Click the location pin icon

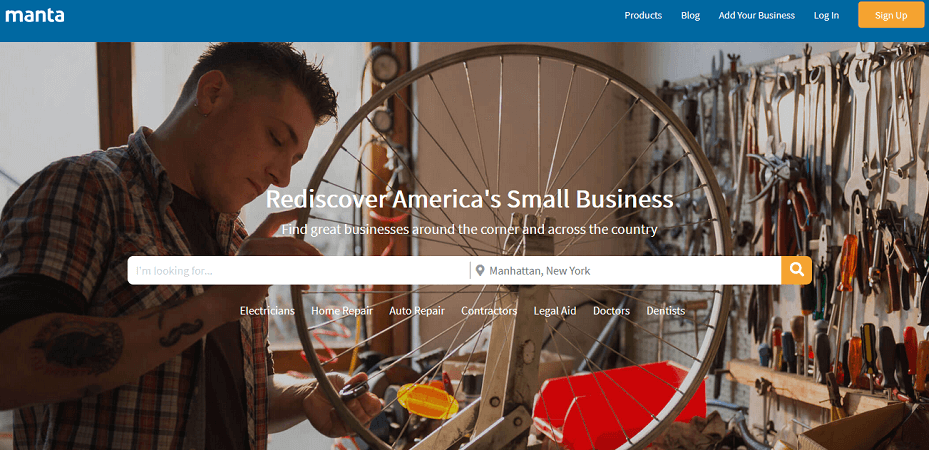pyautogui.click(x=480, y=271)
